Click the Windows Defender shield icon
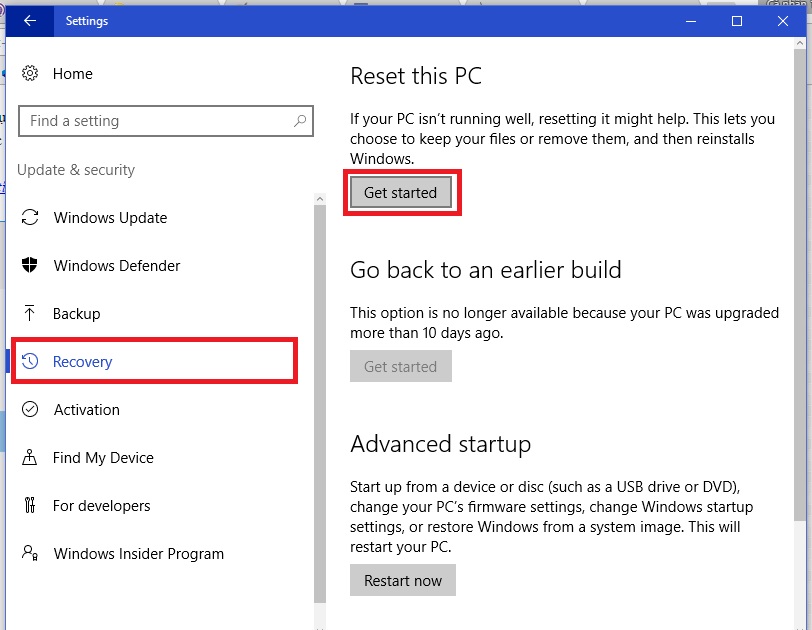This screenshot has height=630, width=812. 30,266
